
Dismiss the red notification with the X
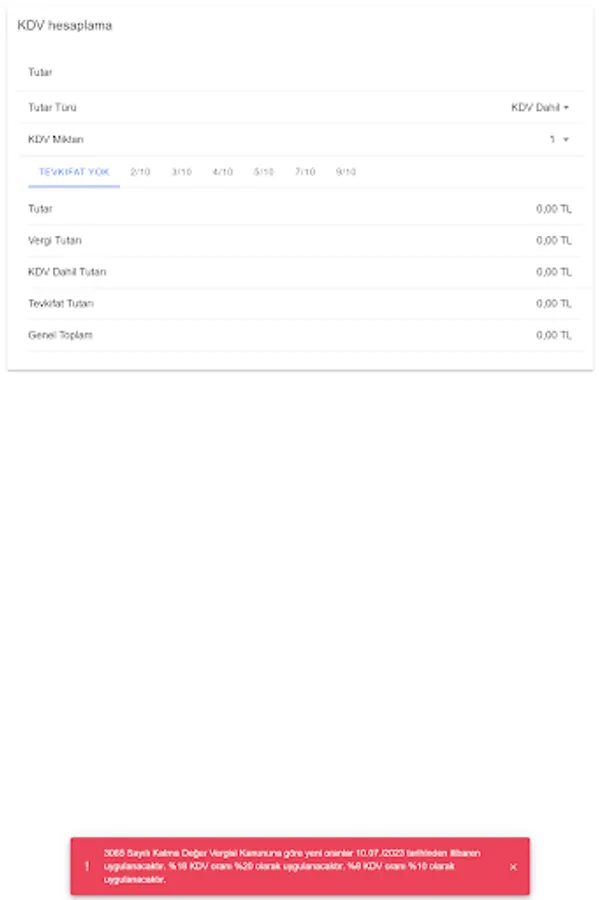pos(514,868)
